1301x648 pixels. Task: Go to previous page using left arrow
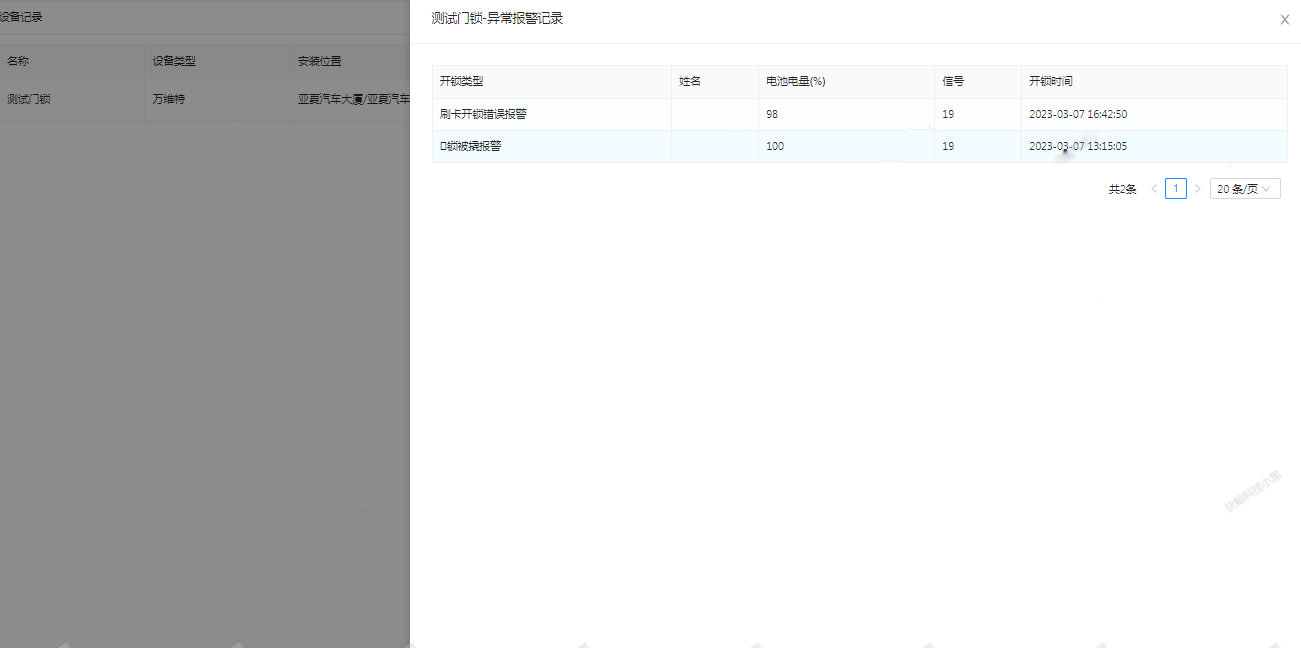[x=1154, y=189]
